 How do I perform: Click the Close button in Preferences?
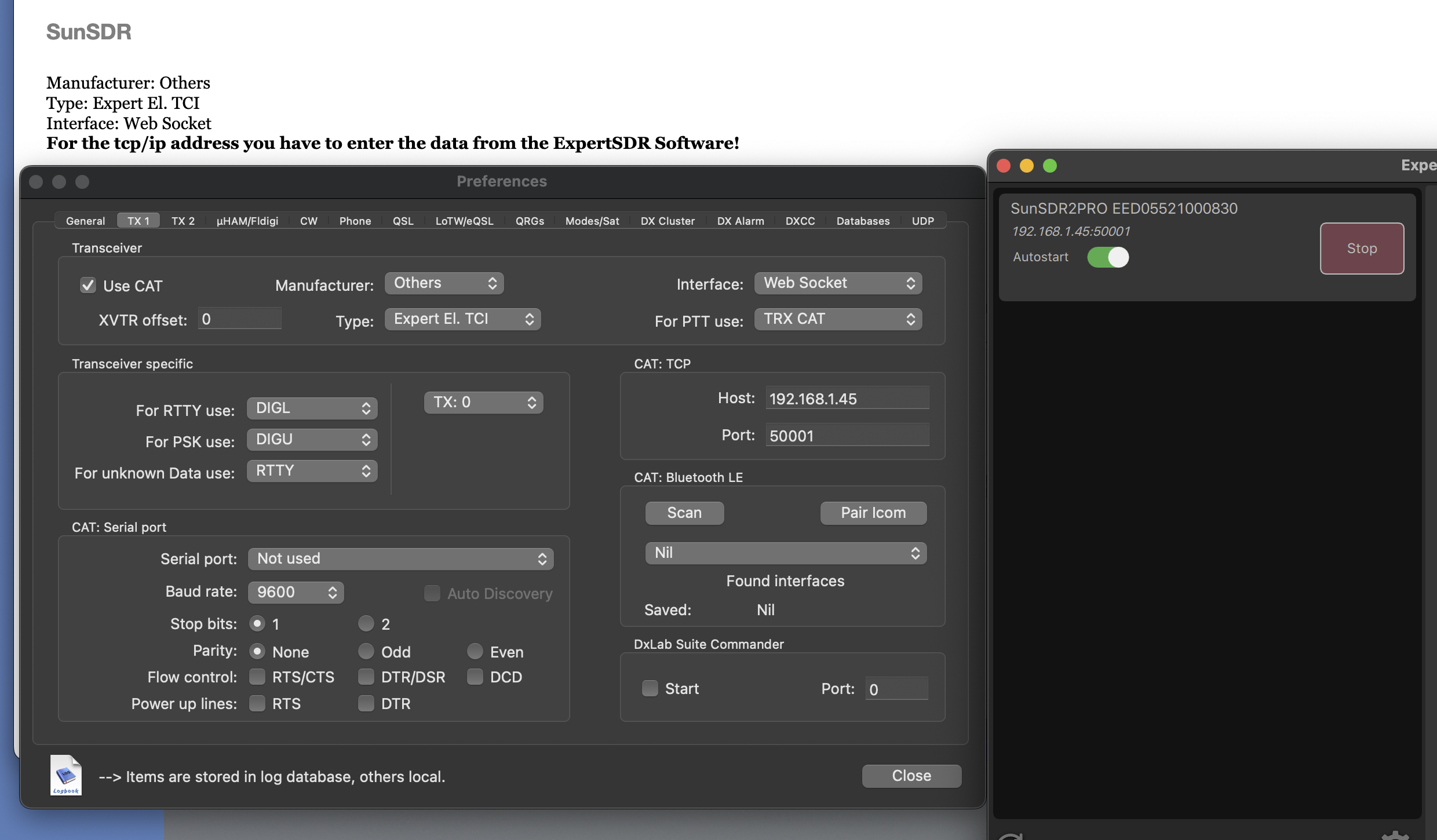[911, 776]
